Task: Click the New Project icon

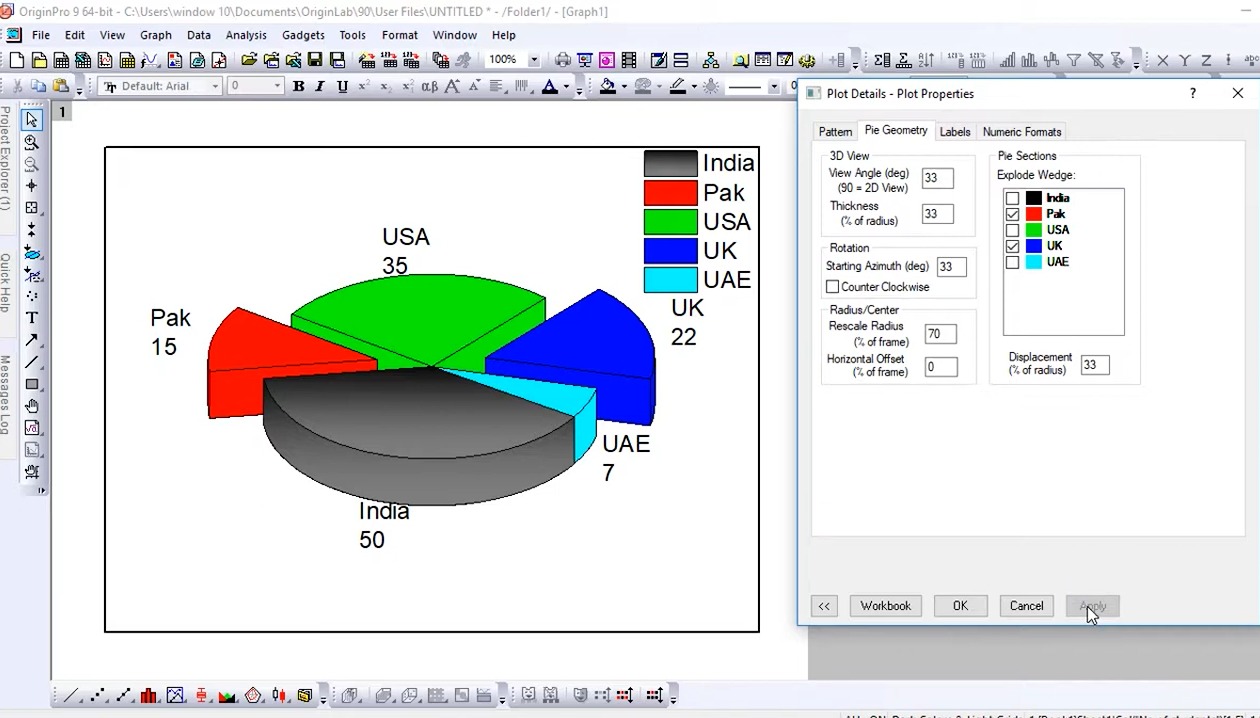Action: [17, 61]
